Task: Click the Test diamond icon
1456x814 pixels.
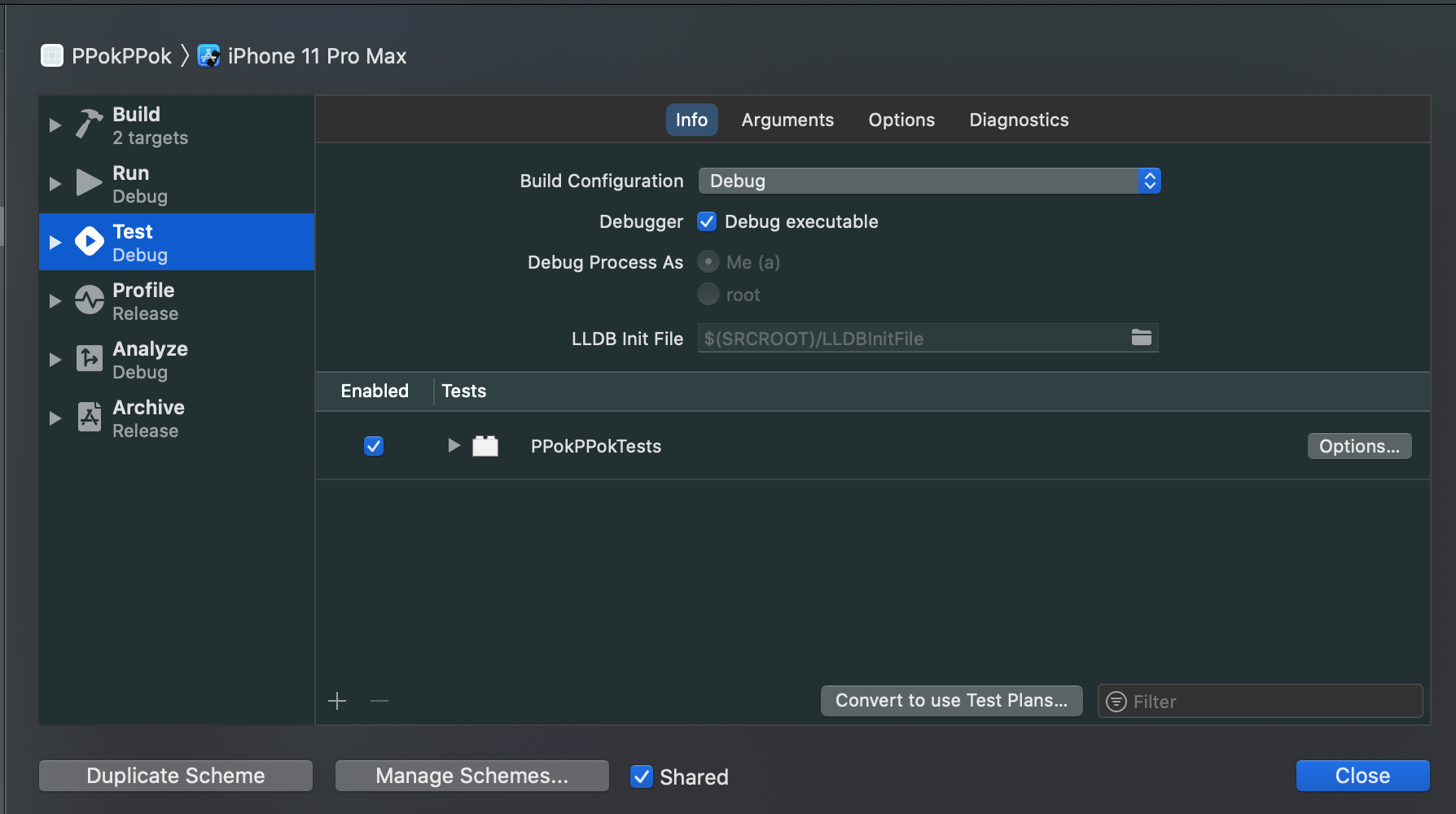Action: (90, 242)
